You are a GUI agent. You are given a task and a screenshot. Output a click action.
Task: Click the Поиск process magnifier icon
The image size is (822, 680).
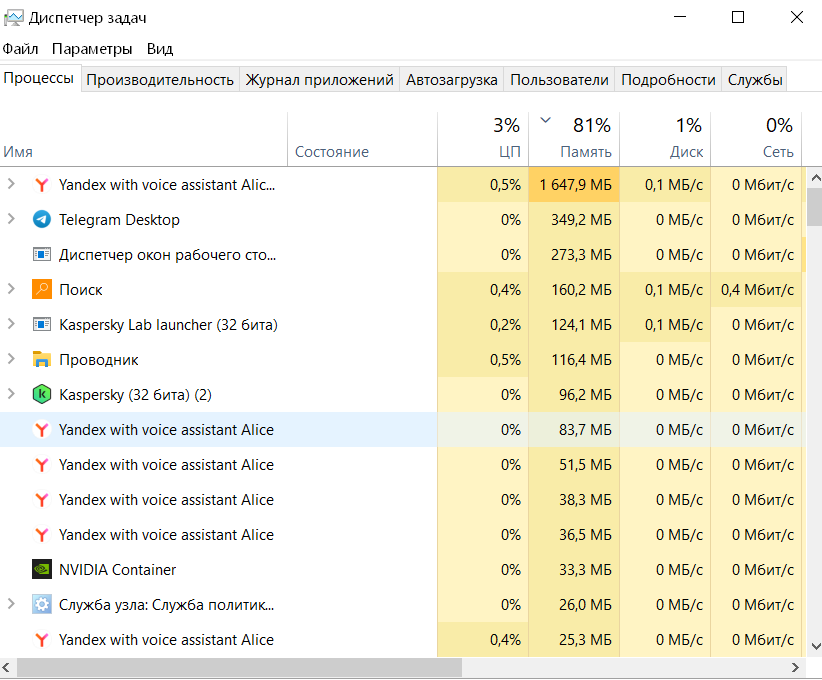[42, 290]
